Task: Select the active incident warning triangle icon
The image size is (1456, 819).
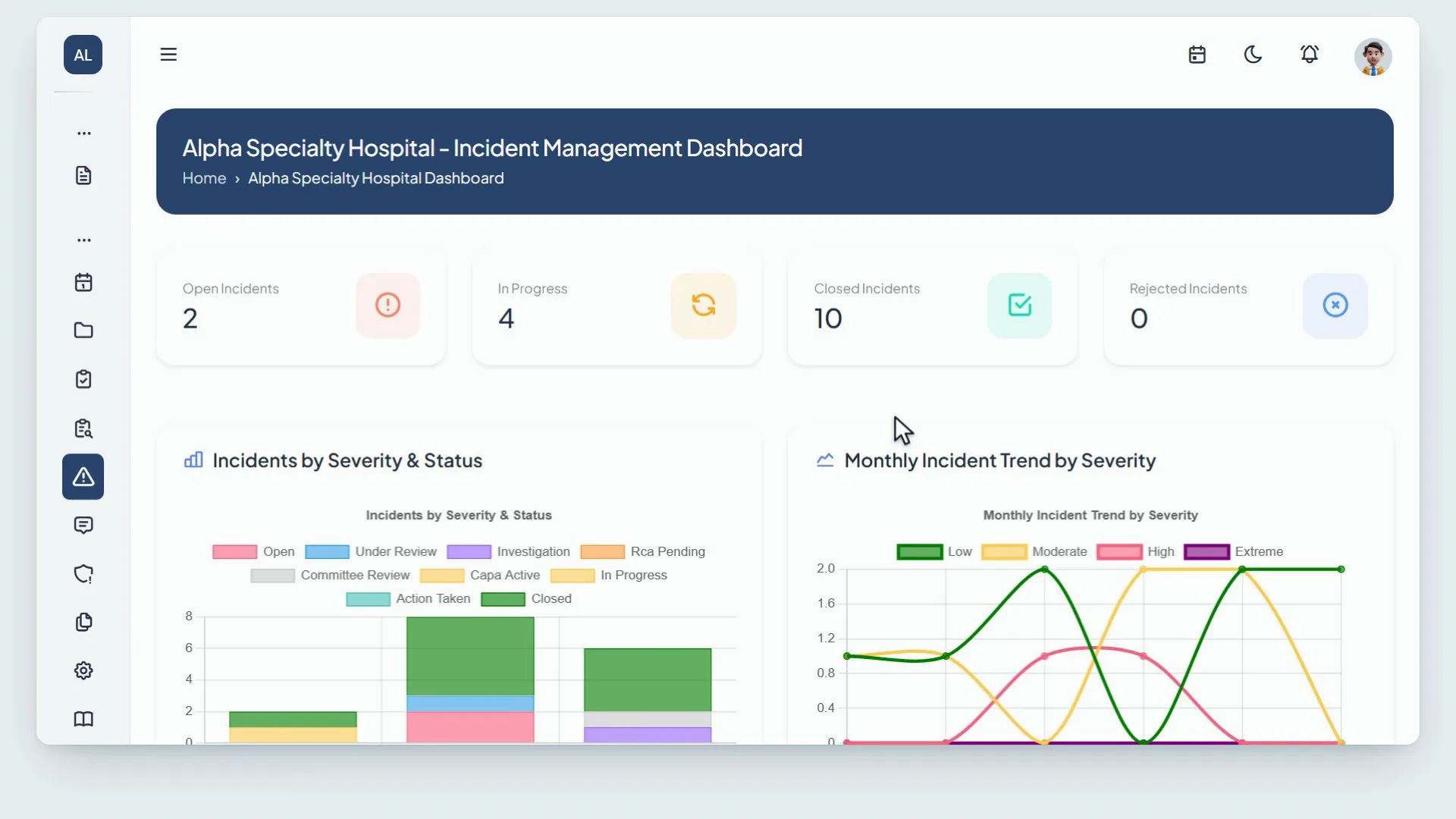Action: [83, 477]
